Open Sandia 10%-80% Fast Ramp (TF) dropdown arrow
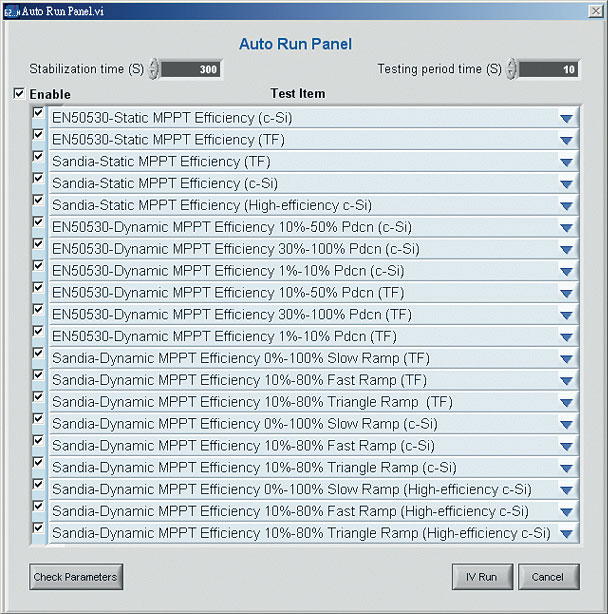This screenshot has width=608, height=614. 567,381
